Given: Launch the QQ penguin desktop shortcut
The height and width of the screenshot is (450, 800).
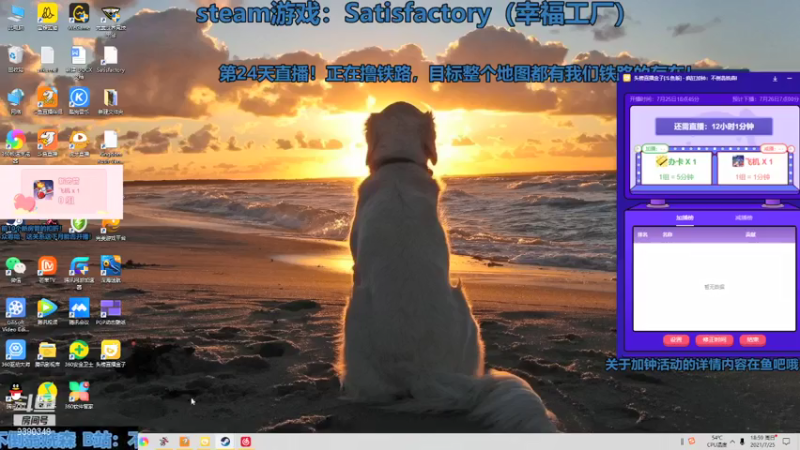Looking at the screenshot, I should (16, 395).
